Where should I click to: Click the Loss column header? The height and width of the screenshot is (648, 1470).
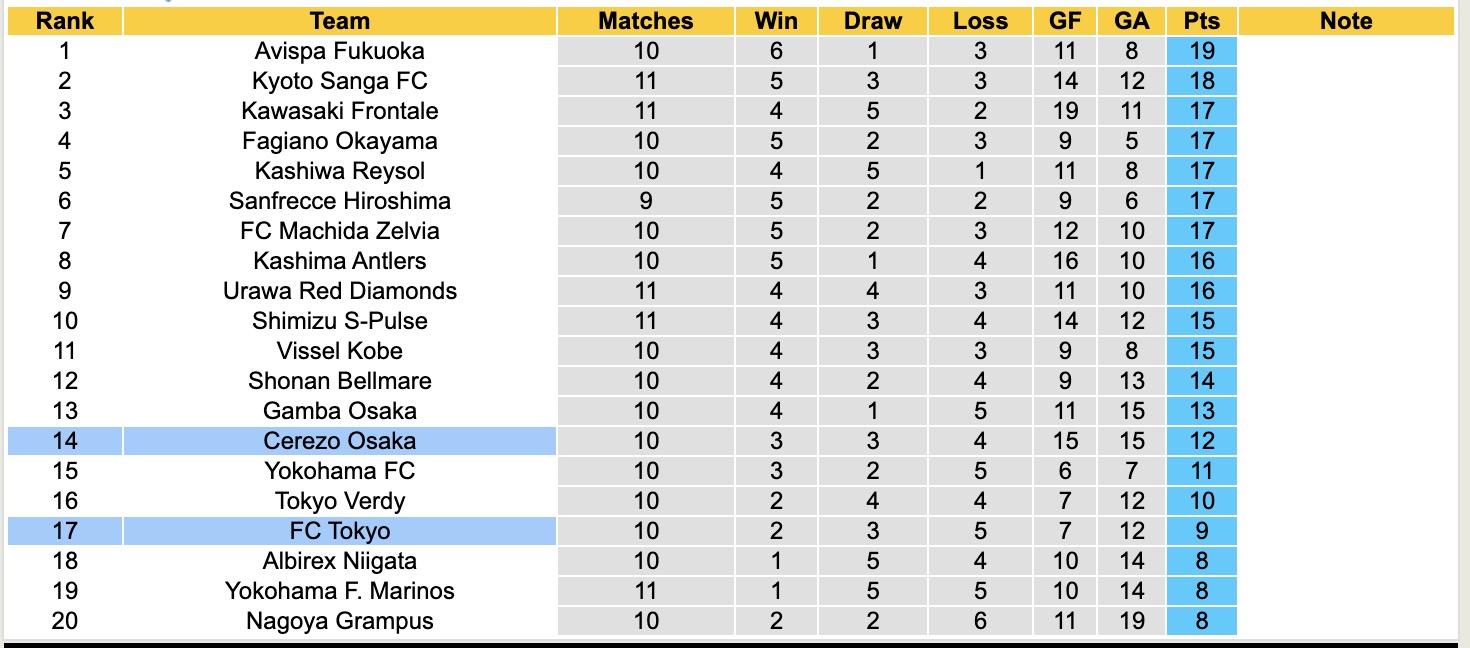[980, 21]
